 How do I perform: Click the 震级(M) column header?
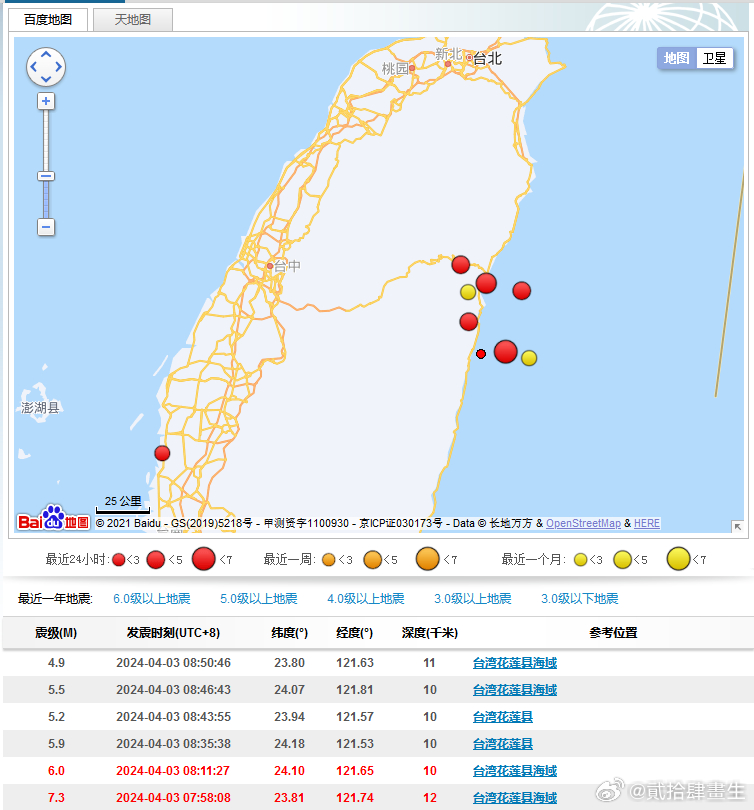(56, 633)
